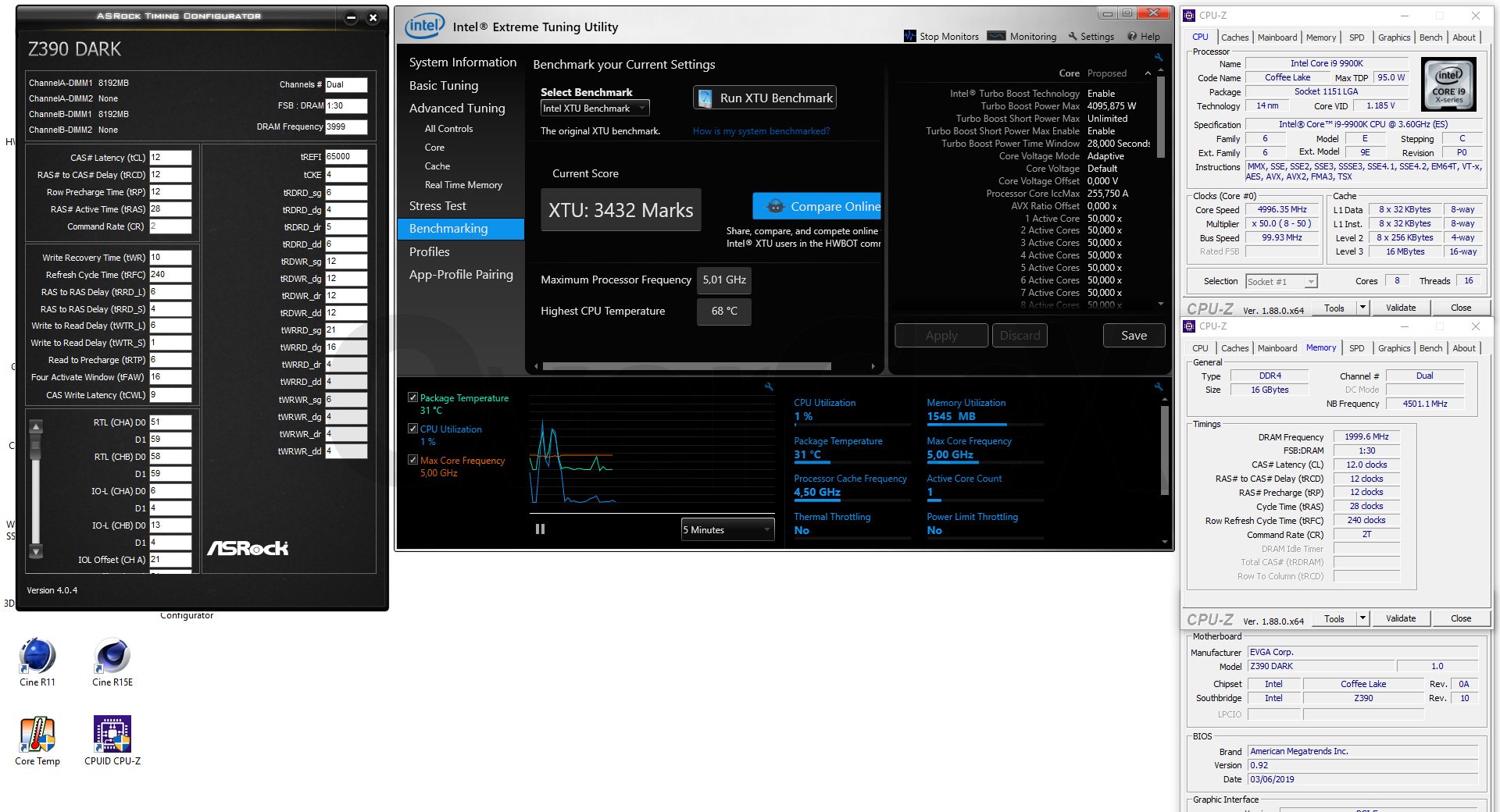The image size is (1500, 812).
Task: Open the Cine R15E desktop shortcut
Action: click(x=112, y=662)
